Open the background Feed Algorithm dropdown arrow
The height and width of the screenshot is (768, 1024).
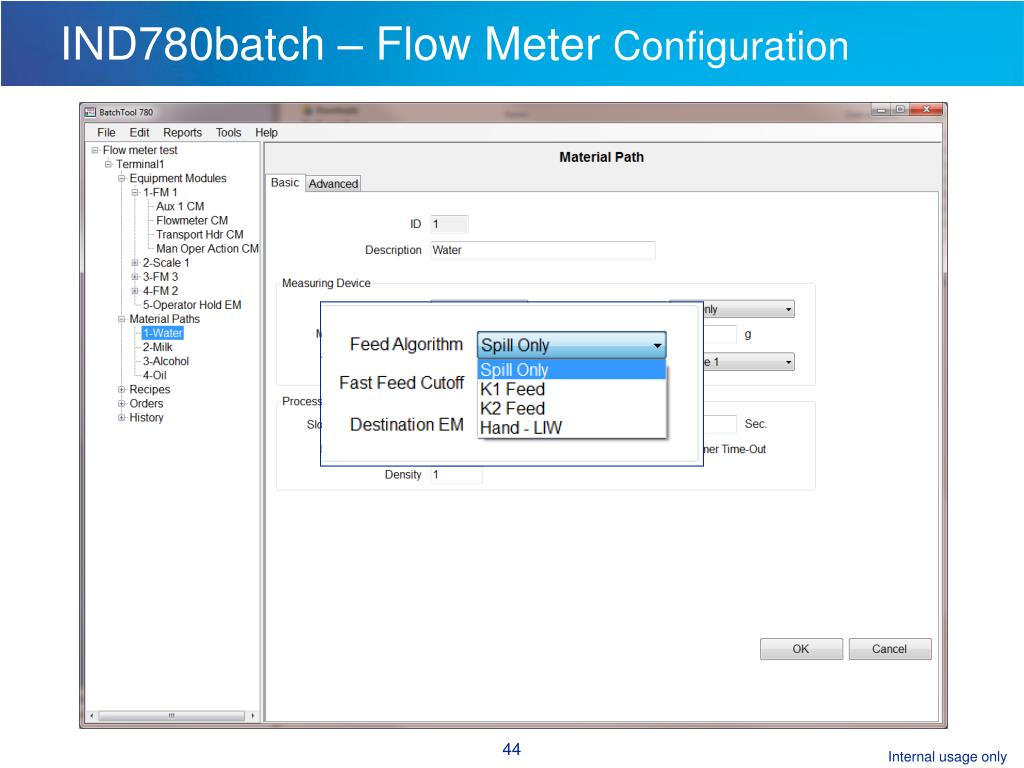click(788, 309)
